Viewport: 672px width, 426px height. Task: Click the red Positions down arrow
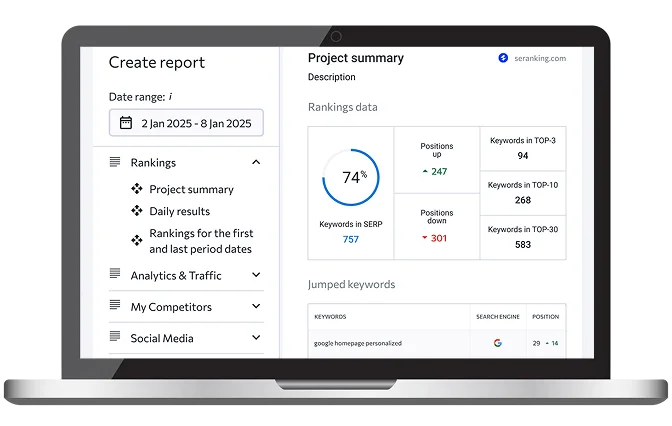(425, 238)
